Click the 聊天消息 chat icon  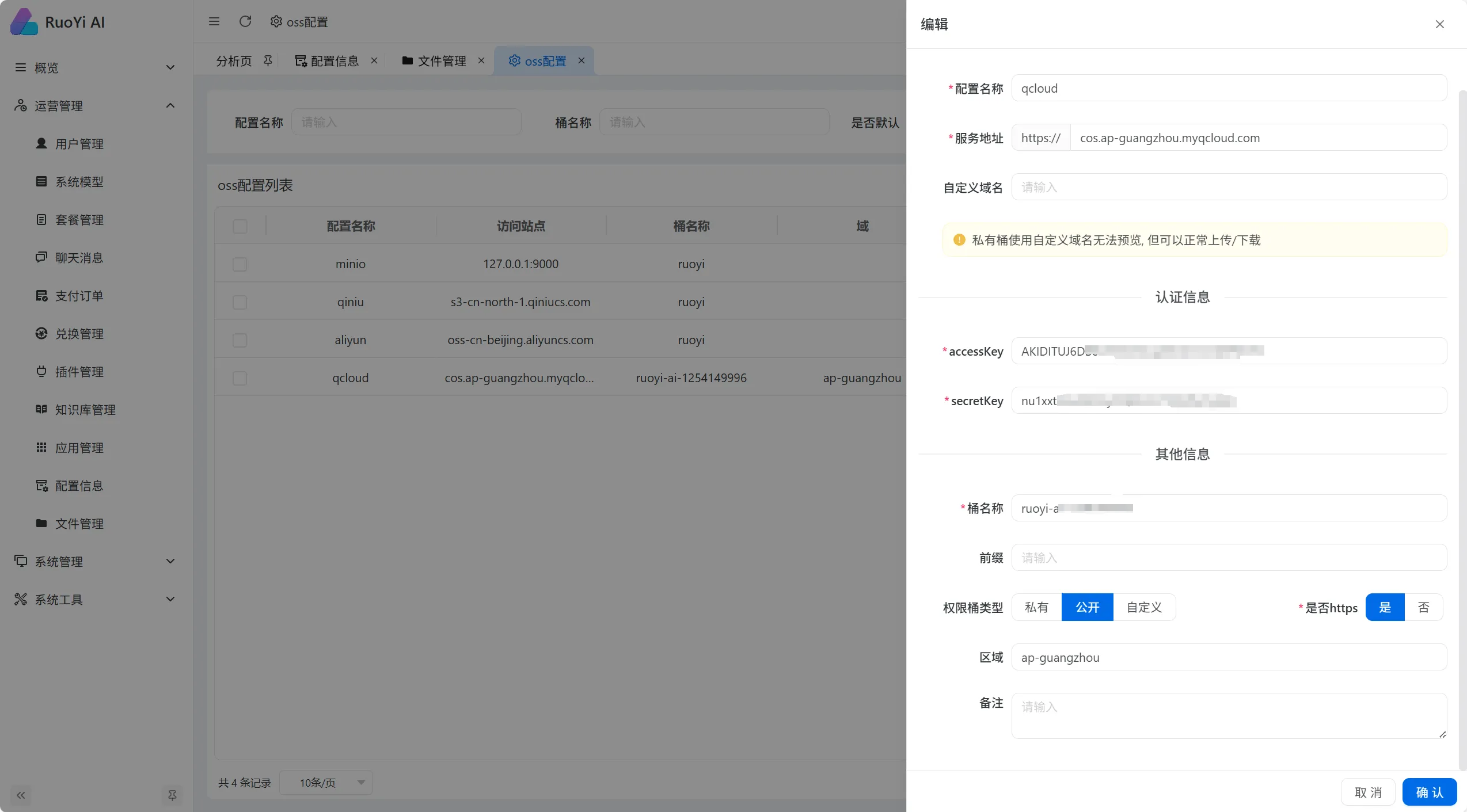(41, 257)
